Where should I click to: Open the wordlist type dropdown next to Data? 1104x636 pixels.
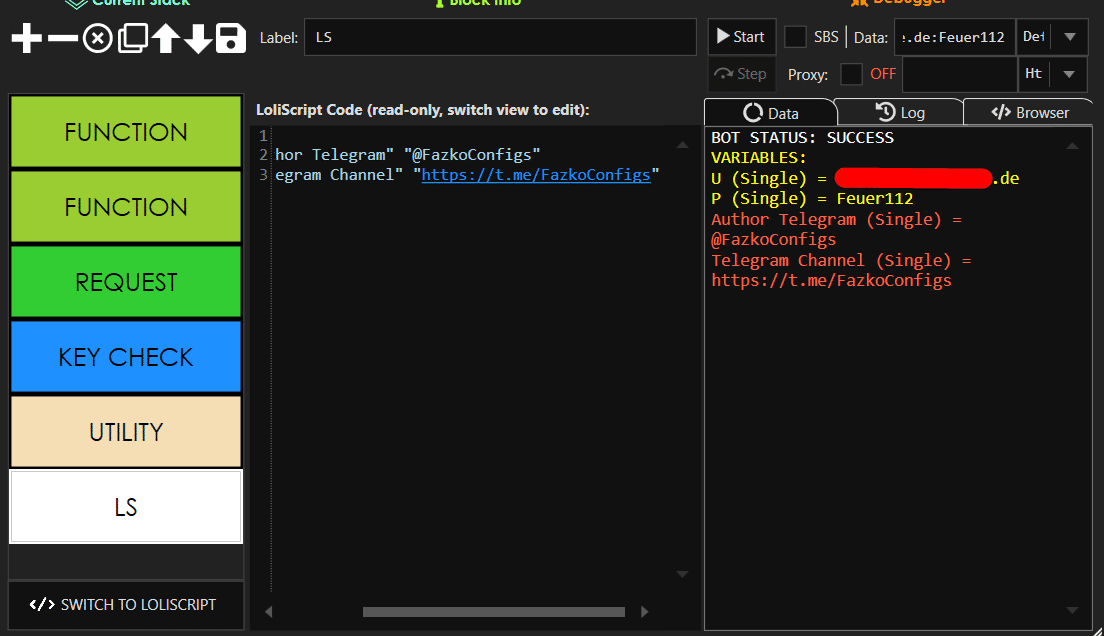(1068, 36)
